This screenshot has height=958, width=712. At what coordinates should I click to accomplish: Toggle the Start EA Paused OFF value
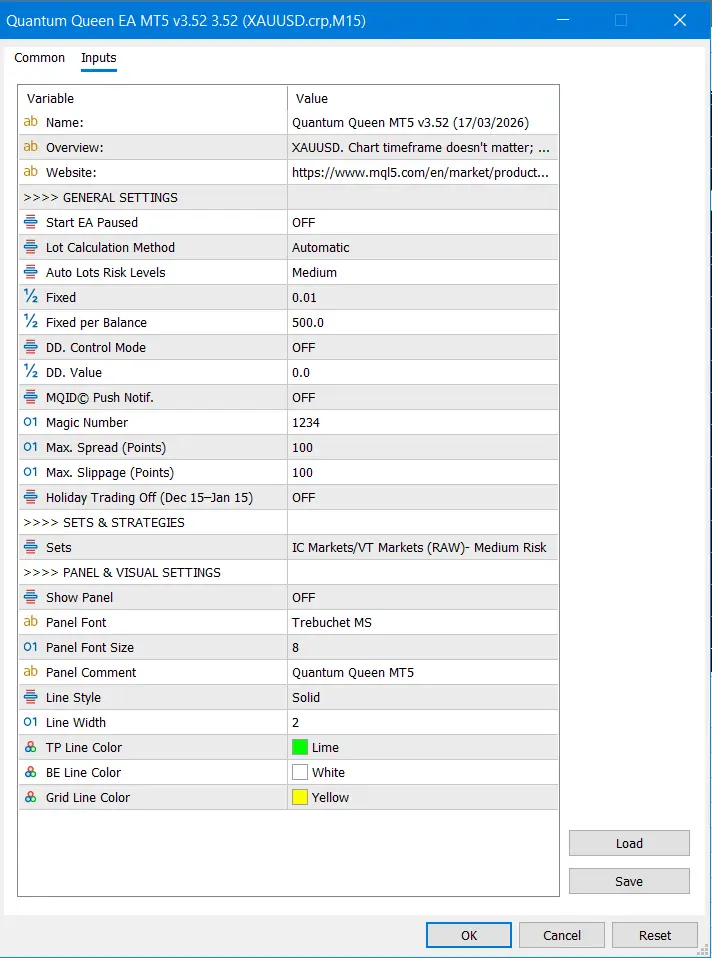423,222
